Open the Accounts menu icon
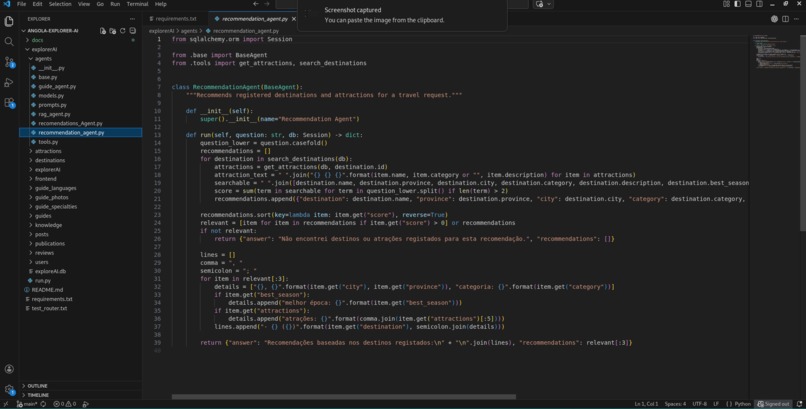Viewport: 806px width, 409px height. point(9,369)
